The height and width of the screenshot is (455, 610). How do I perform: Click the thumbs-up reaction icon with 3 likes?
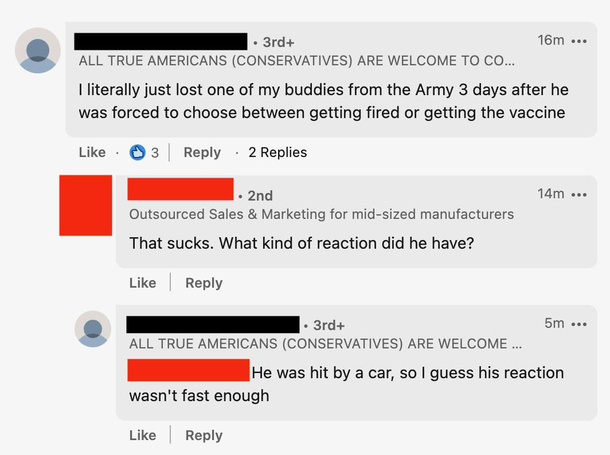click(x=137, y=152)
